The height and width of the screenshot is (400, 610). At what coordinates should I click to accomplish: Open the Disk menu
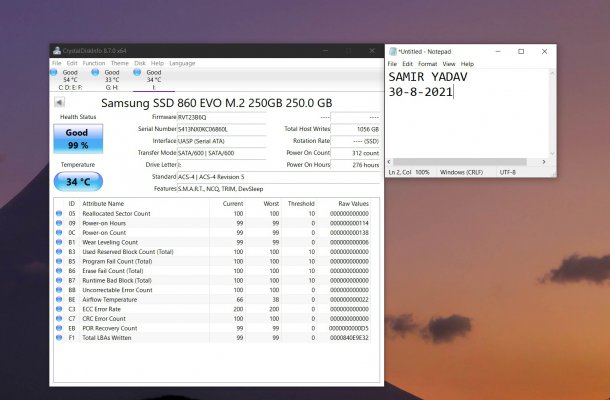pyautogui.click(x=140, y=63)
